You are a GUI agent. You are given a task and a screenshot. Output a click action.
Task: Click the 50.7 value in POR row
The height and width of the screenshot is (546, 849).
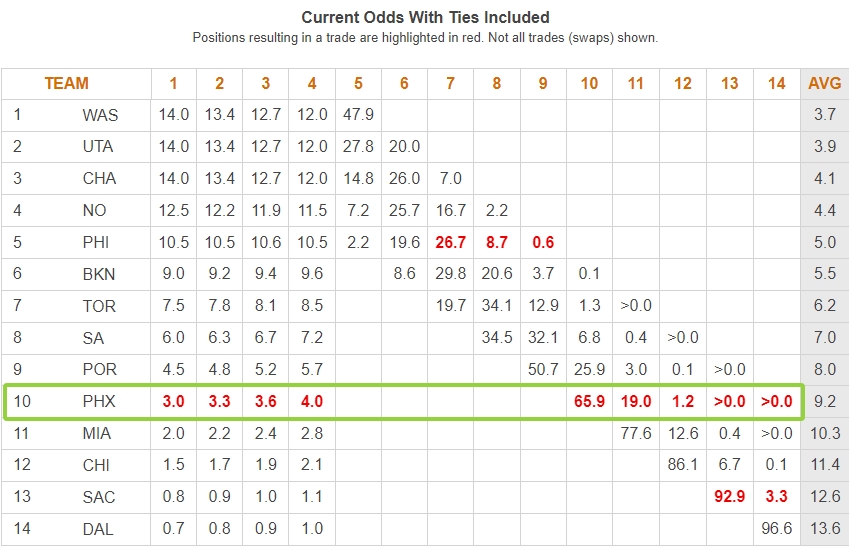[x=543, y=370]
